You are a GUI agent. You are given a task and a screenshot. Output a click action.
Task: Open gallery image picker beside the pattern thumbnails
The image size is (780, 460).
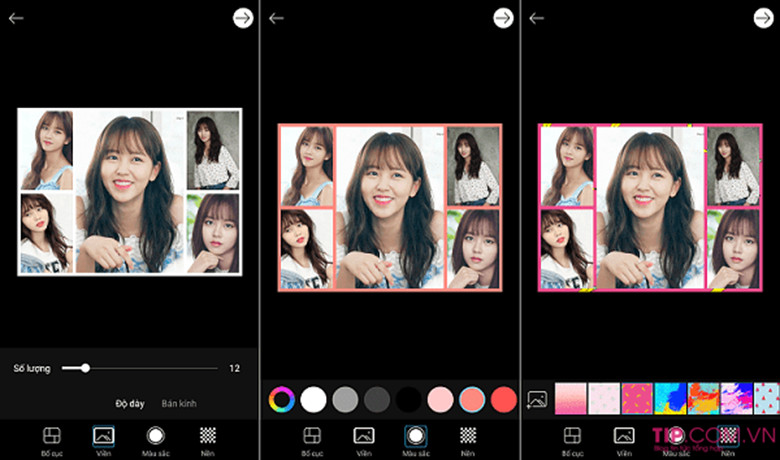(537, 399)
